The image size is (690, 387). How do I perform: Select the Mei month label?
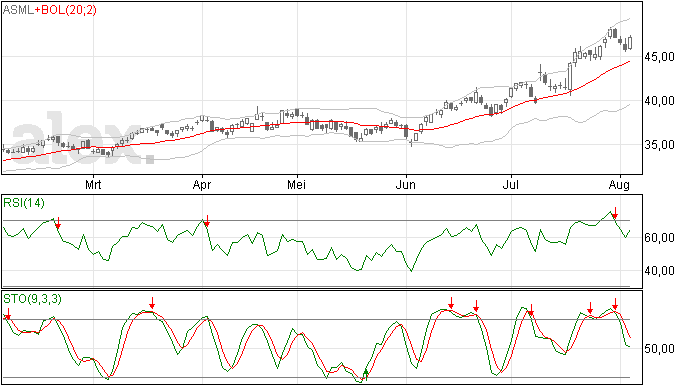296,184
